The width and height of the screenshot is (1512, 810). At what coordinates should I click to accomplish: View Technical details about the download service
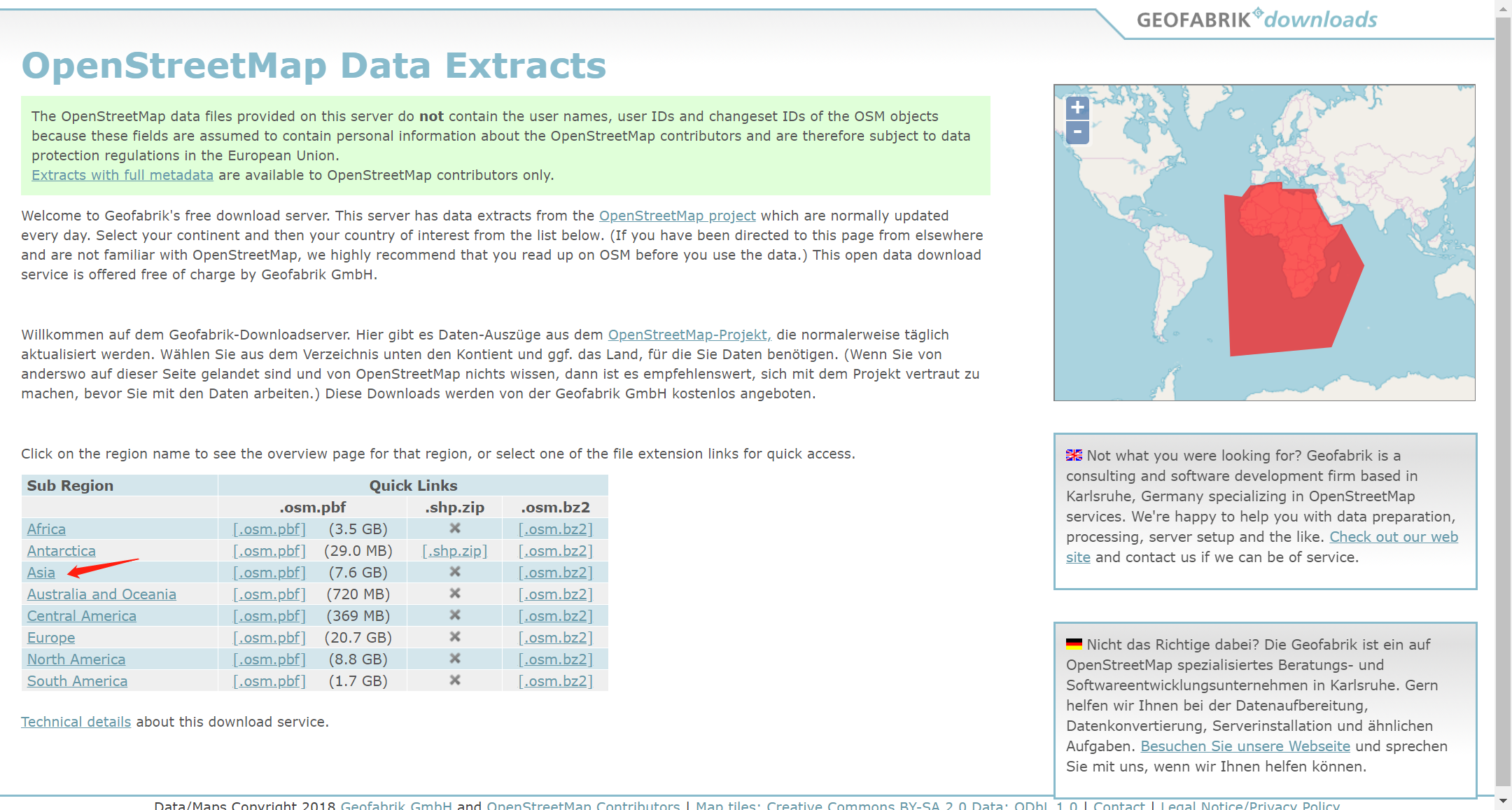click(76, 721)
